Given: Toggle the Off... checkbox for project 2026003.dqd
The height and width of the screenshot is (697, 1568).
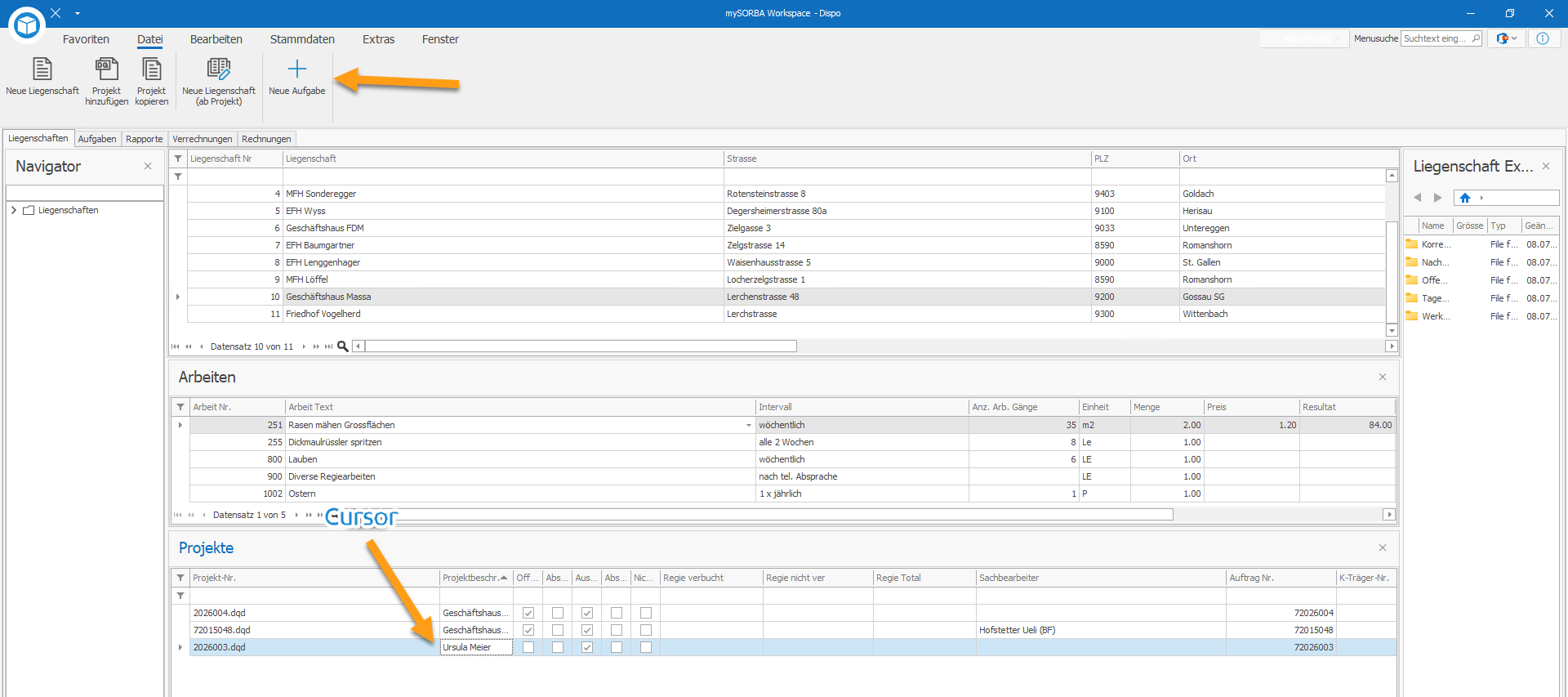Looking at the screenshot, I should 528,647.
